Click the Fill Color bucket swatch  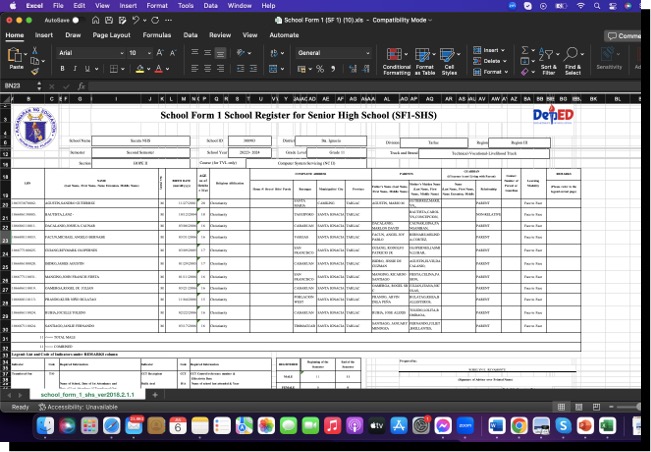(x=140, y=69)
